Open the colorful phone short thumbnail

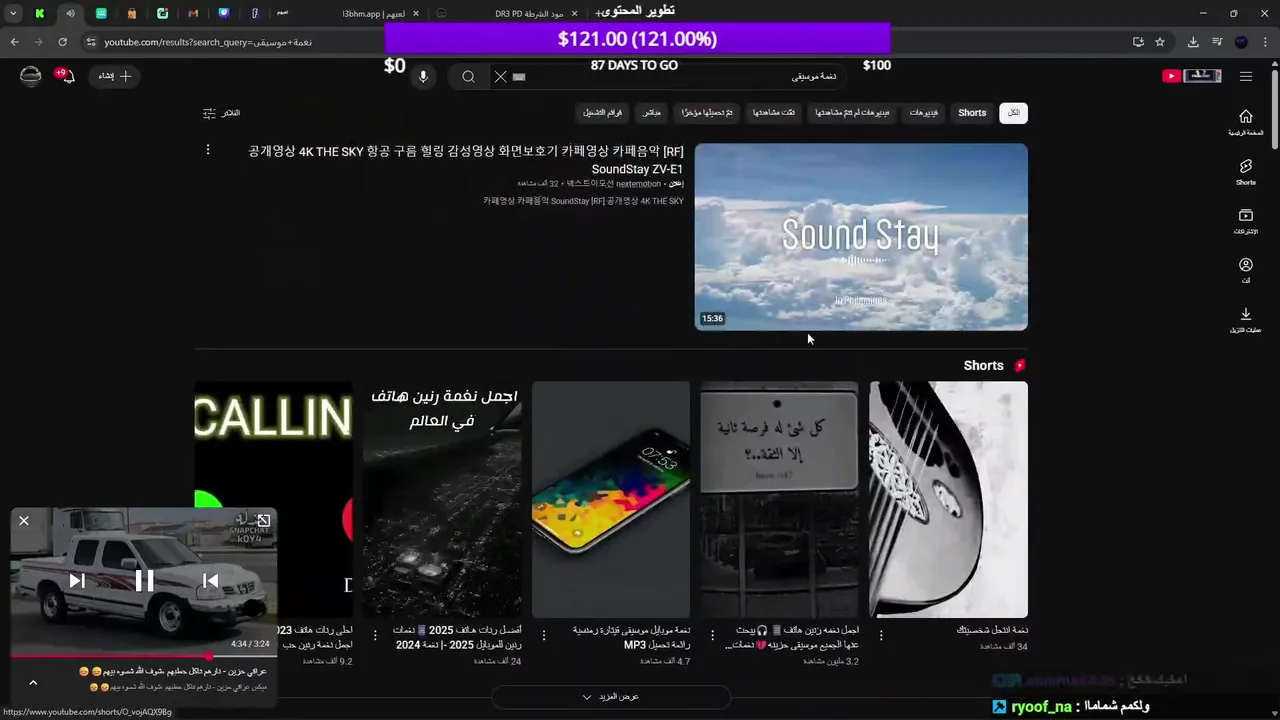[x=611, y=499]
